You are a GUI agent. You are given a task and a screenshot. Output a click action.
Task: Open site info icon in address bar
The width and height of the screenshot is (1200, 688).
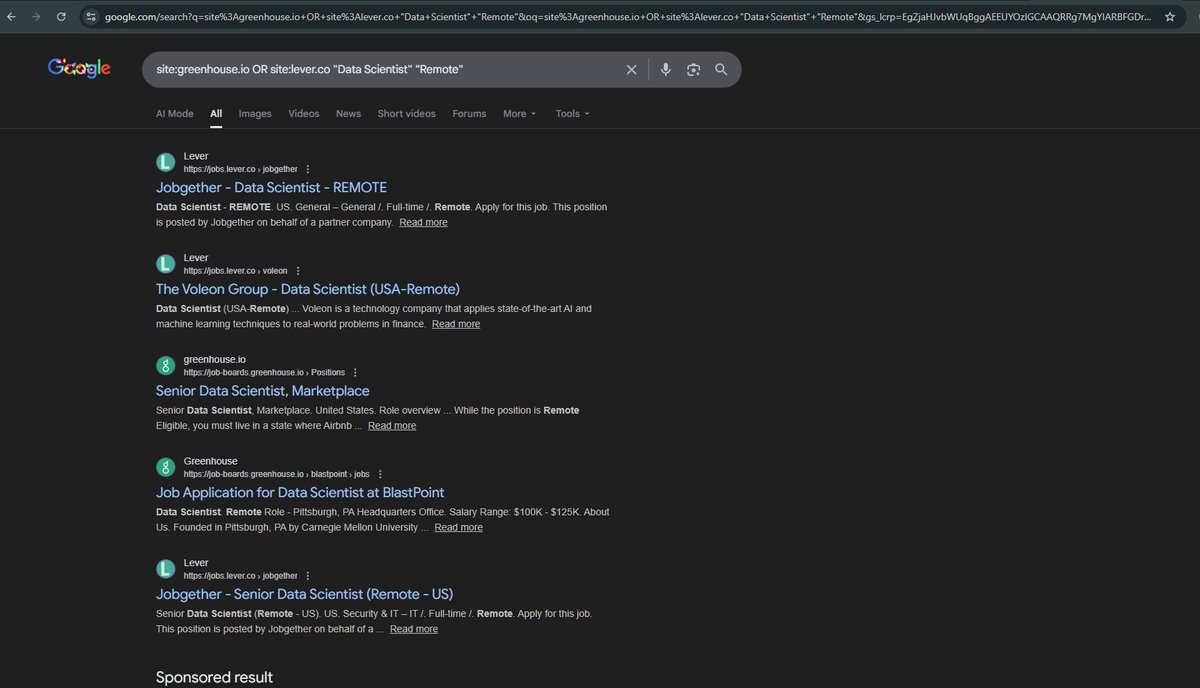91,17
